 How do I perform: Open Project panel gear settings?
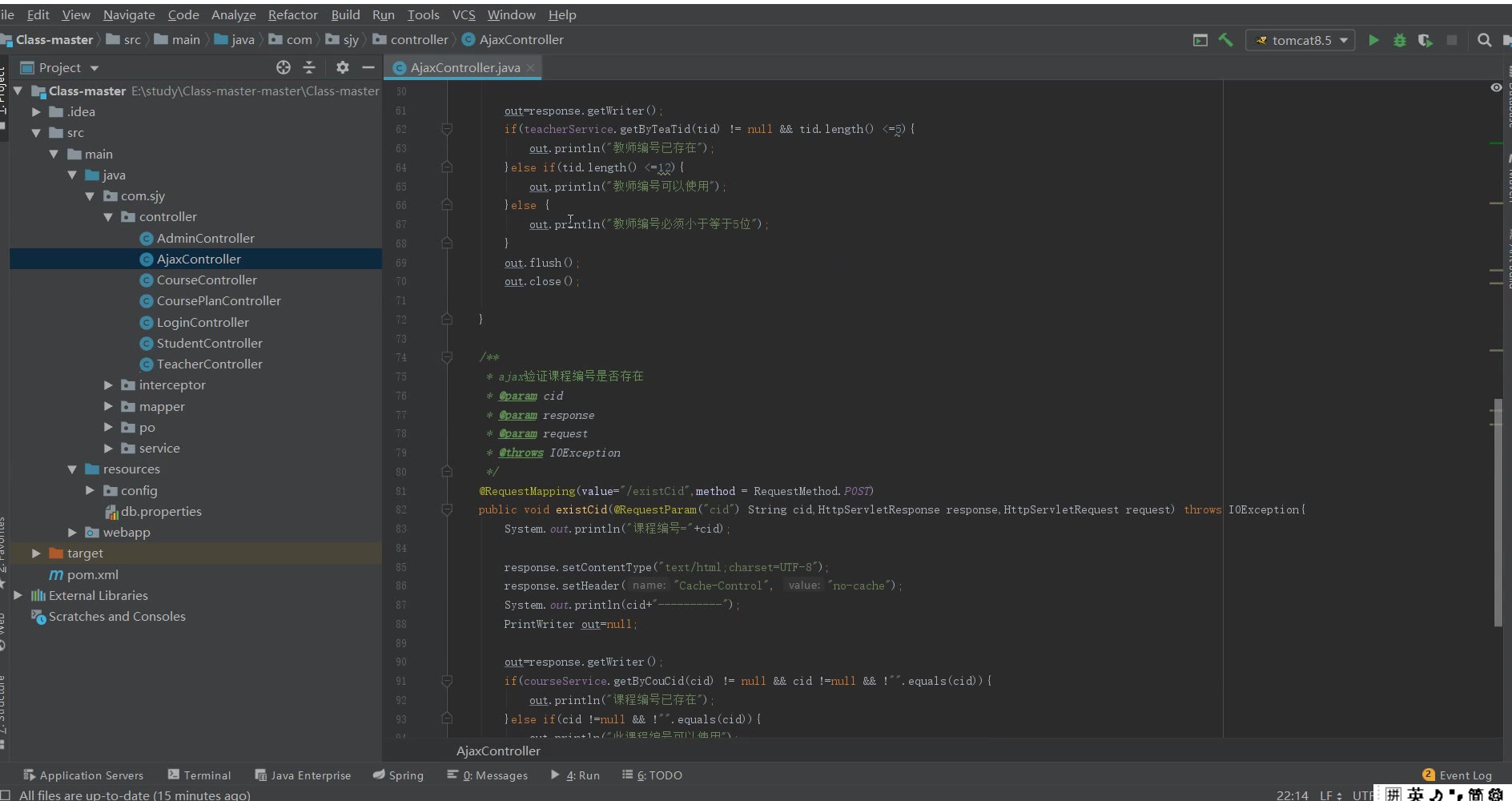(343, 67)
